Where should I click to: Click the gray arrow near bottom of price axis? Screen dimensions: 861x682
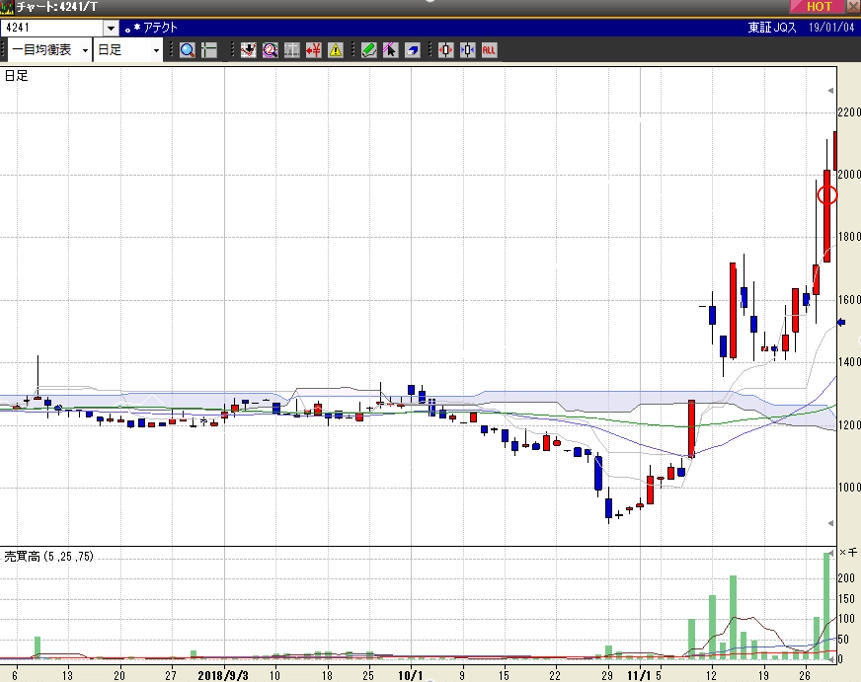(x=831, y=523)
